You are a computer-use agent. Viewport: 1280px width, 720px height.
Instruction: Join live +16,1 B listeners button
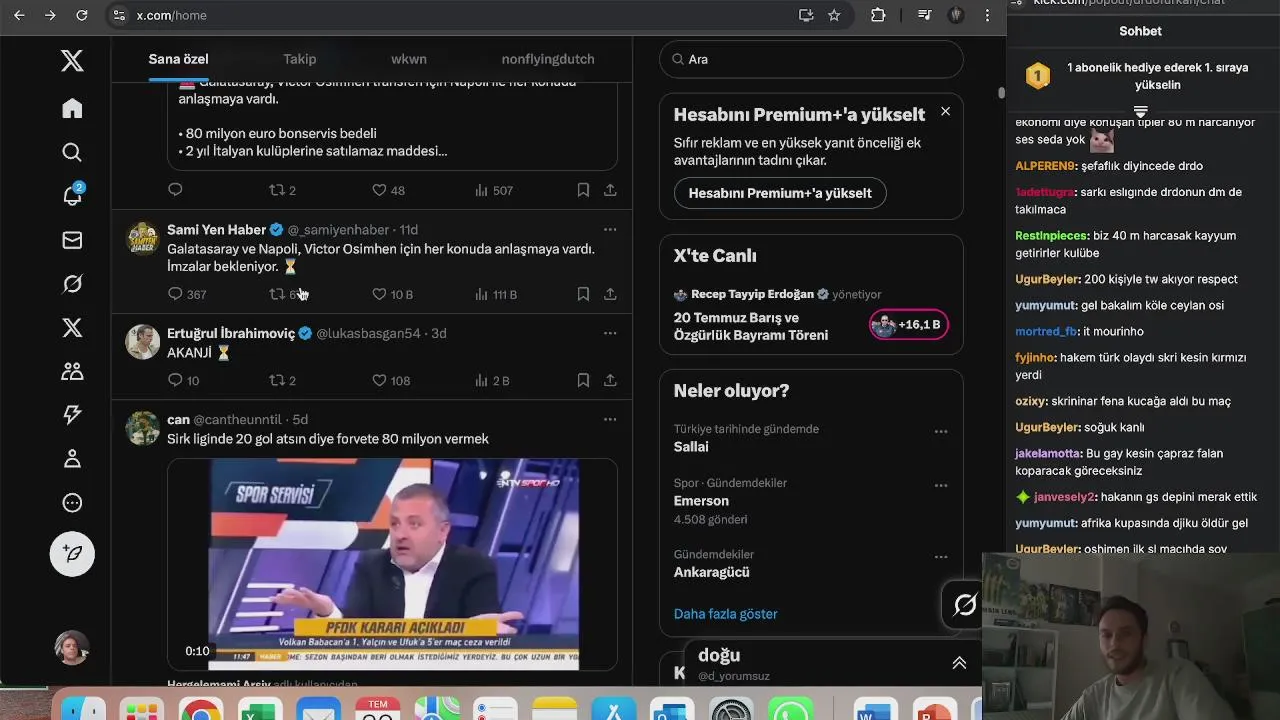coord(909,325)
